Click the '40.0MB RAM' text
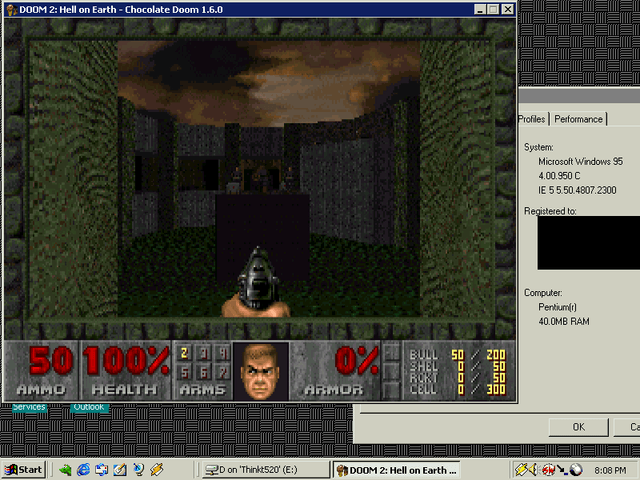This screenshot has width=640, height=480. tap(564, 322)
